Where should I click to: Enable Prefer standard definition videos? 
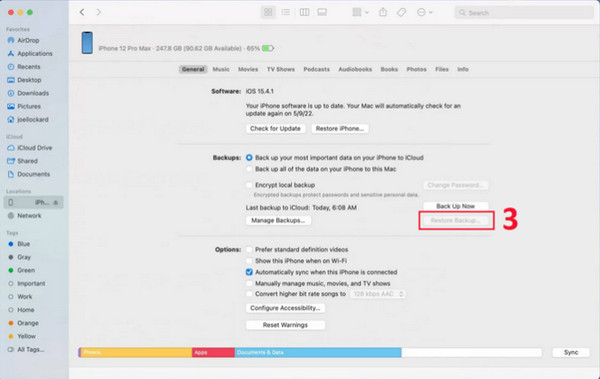tap(249, 250)
